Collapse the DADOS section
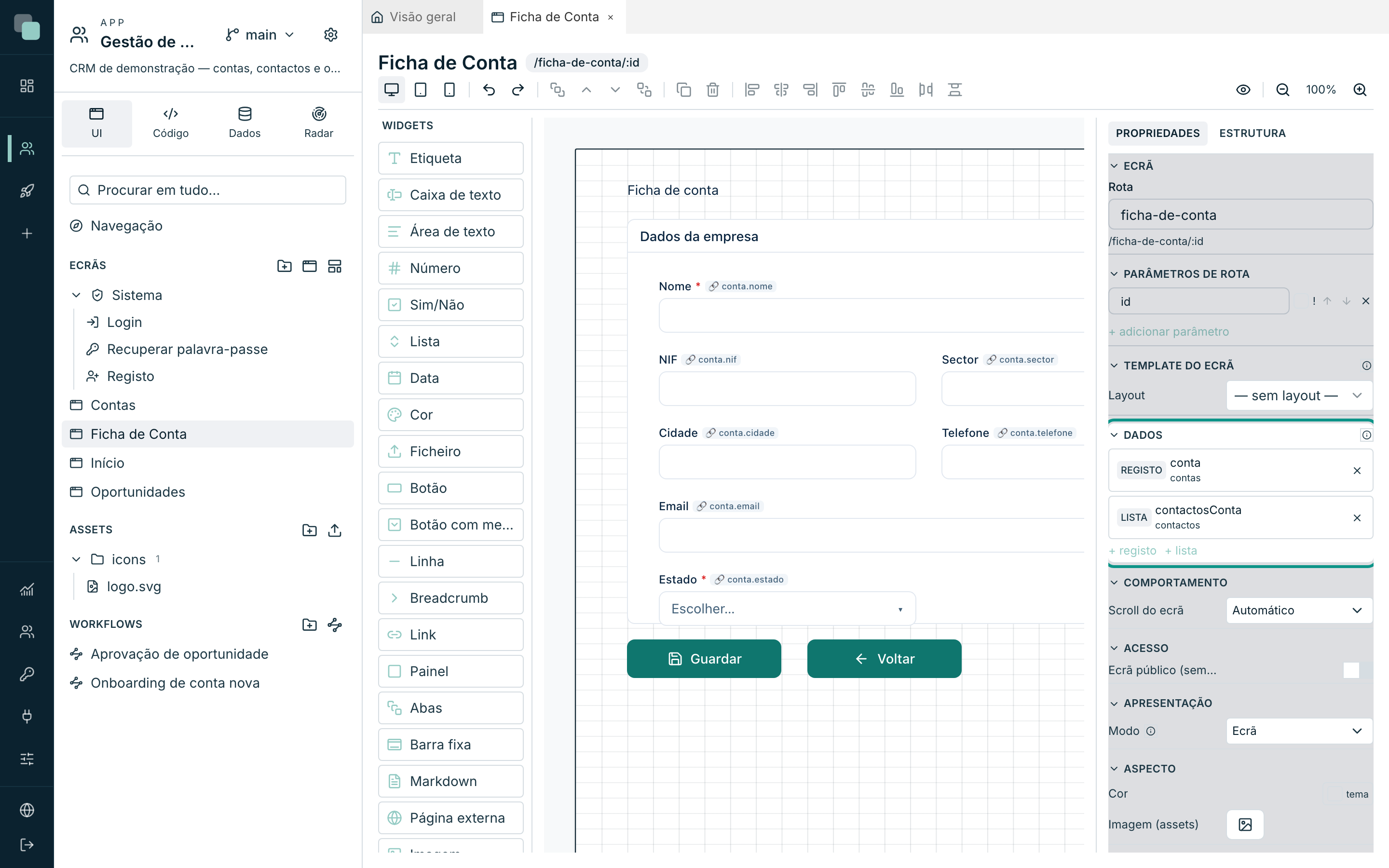Screen dimensions: 1389x868 (1114, 435)
